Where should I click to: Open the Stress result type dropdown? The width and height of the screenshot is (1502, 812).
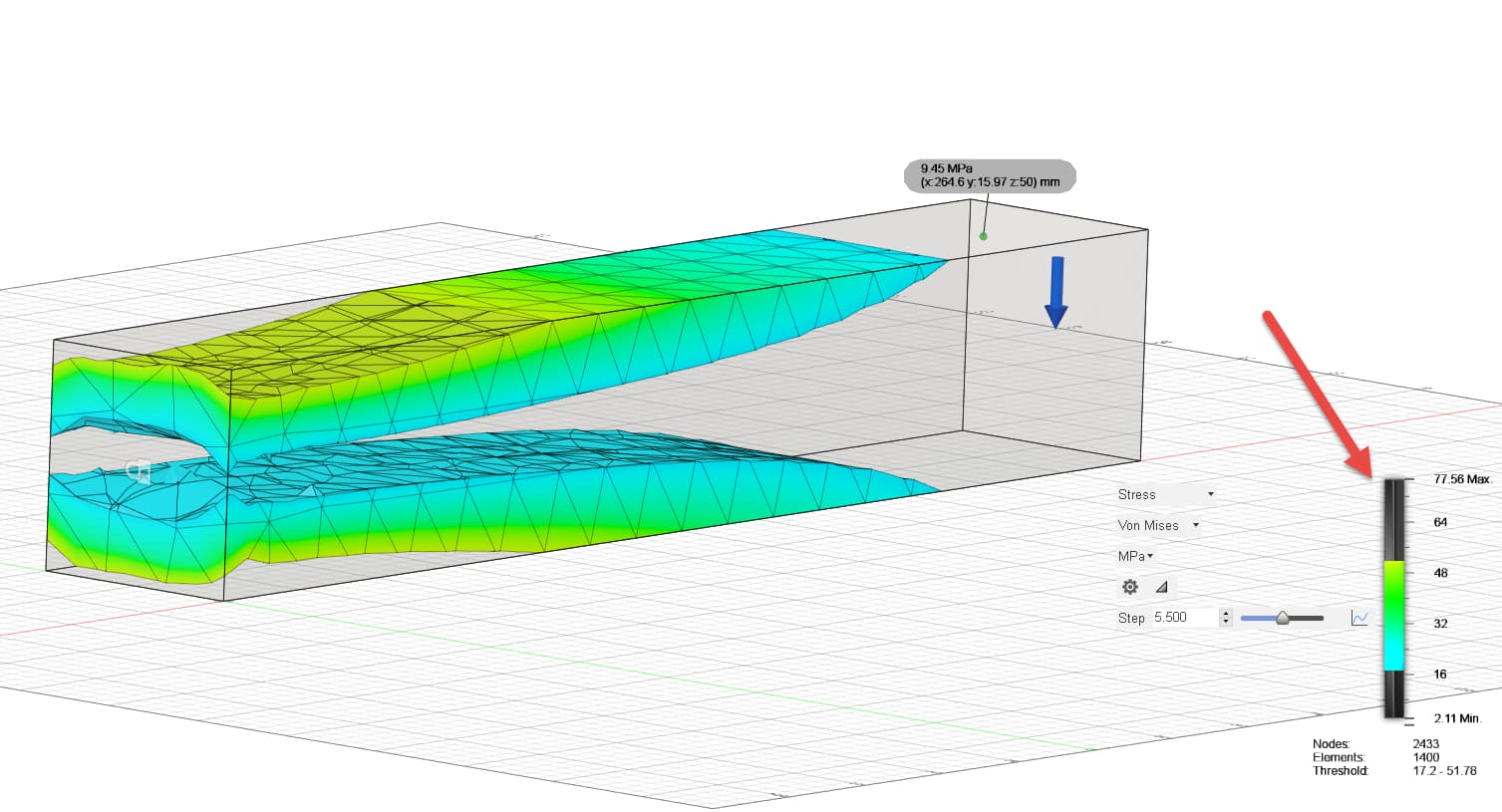pyautogui.click(x=1166, y=494)
